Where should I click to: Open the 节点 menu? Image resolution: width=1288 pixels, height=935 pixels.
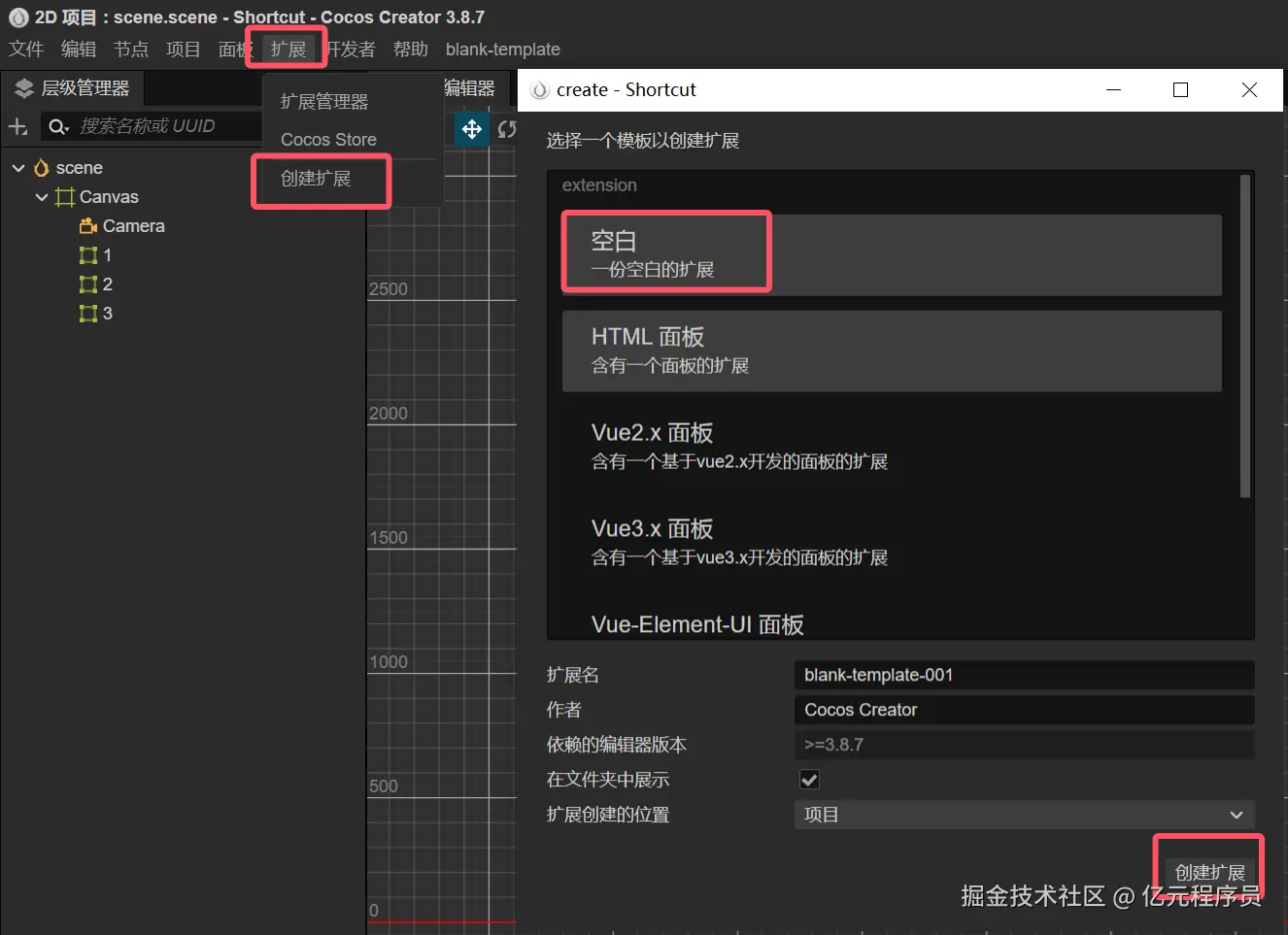131,50
